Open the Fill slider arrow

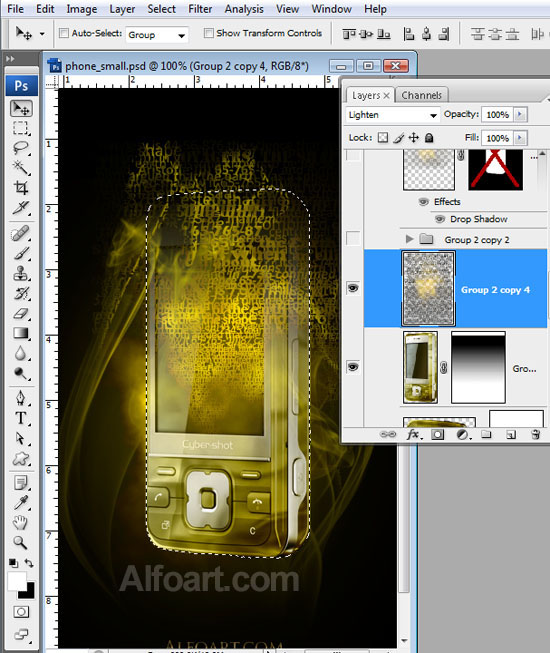(x=520, y=138)
